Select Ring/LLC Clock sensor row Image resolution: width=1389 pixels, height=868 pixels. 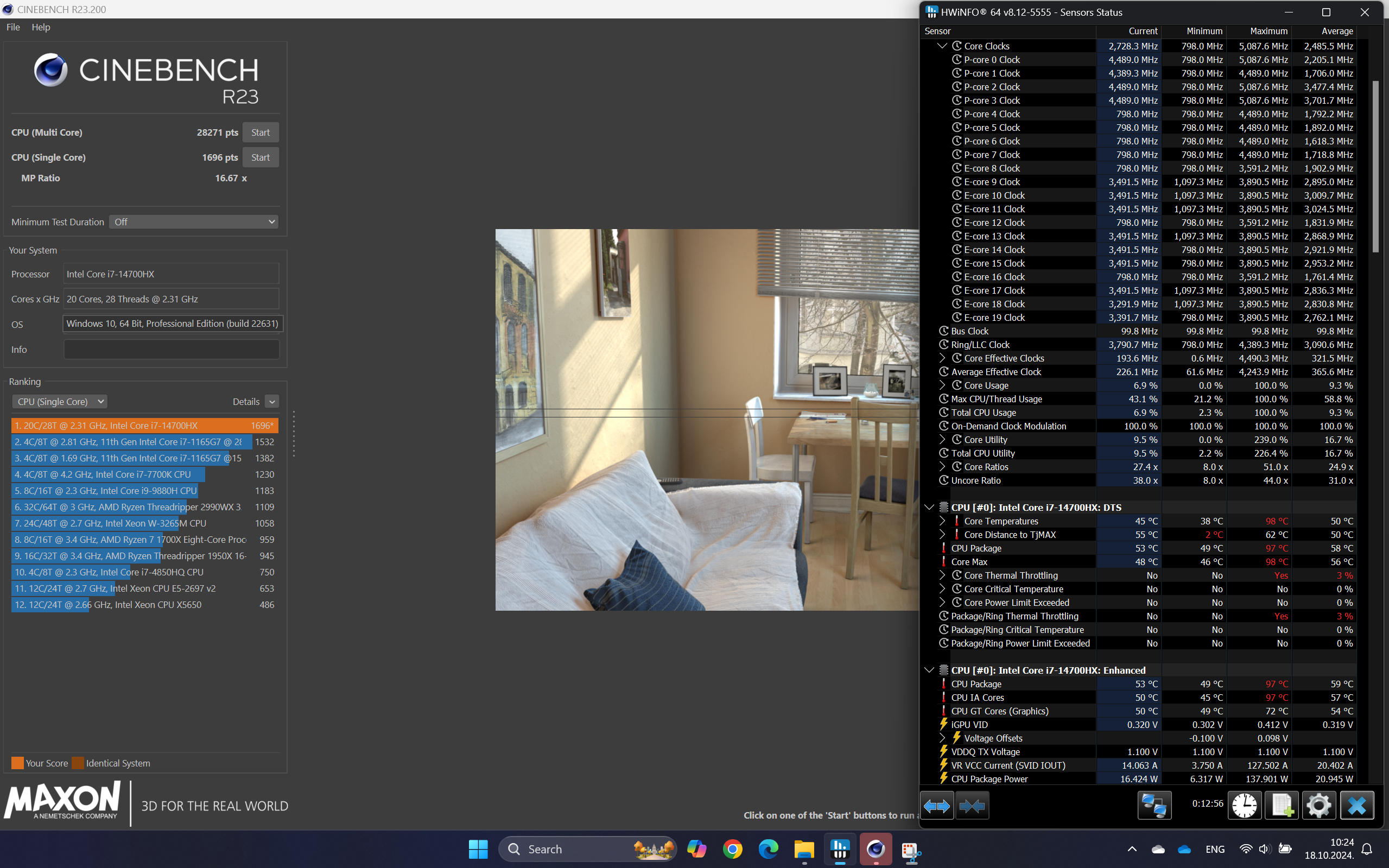(x=1139, y=345)
